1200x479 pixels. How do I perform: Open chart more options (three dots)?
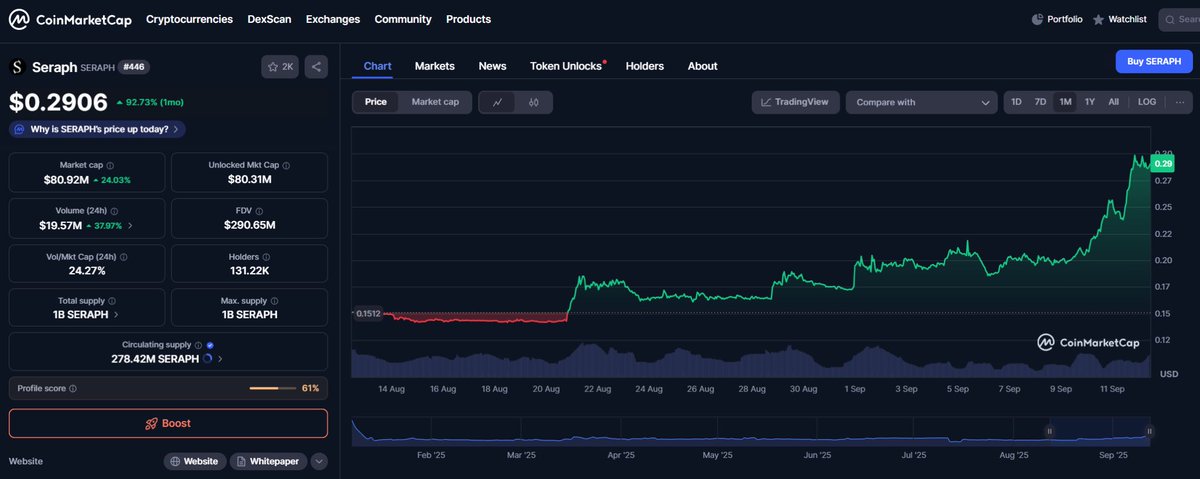coord(1179,102)
